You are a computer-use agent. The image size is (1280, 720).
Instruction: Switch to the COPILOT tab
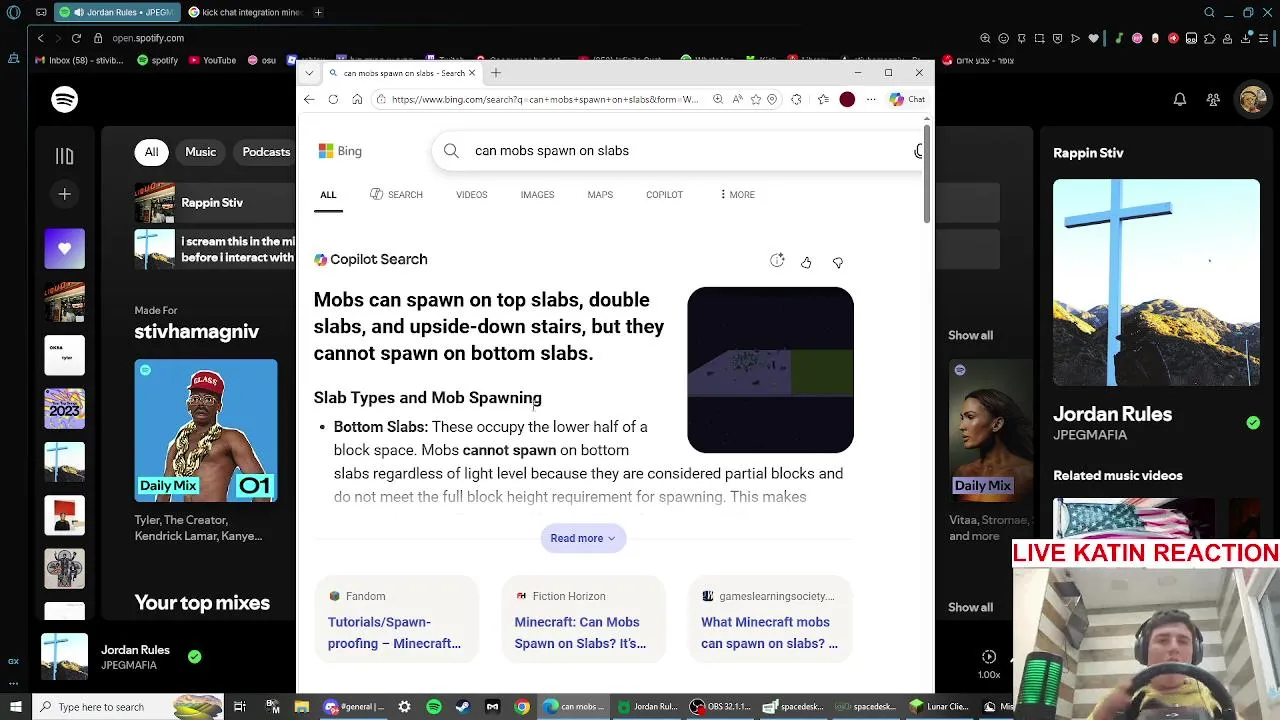point(664,194)
